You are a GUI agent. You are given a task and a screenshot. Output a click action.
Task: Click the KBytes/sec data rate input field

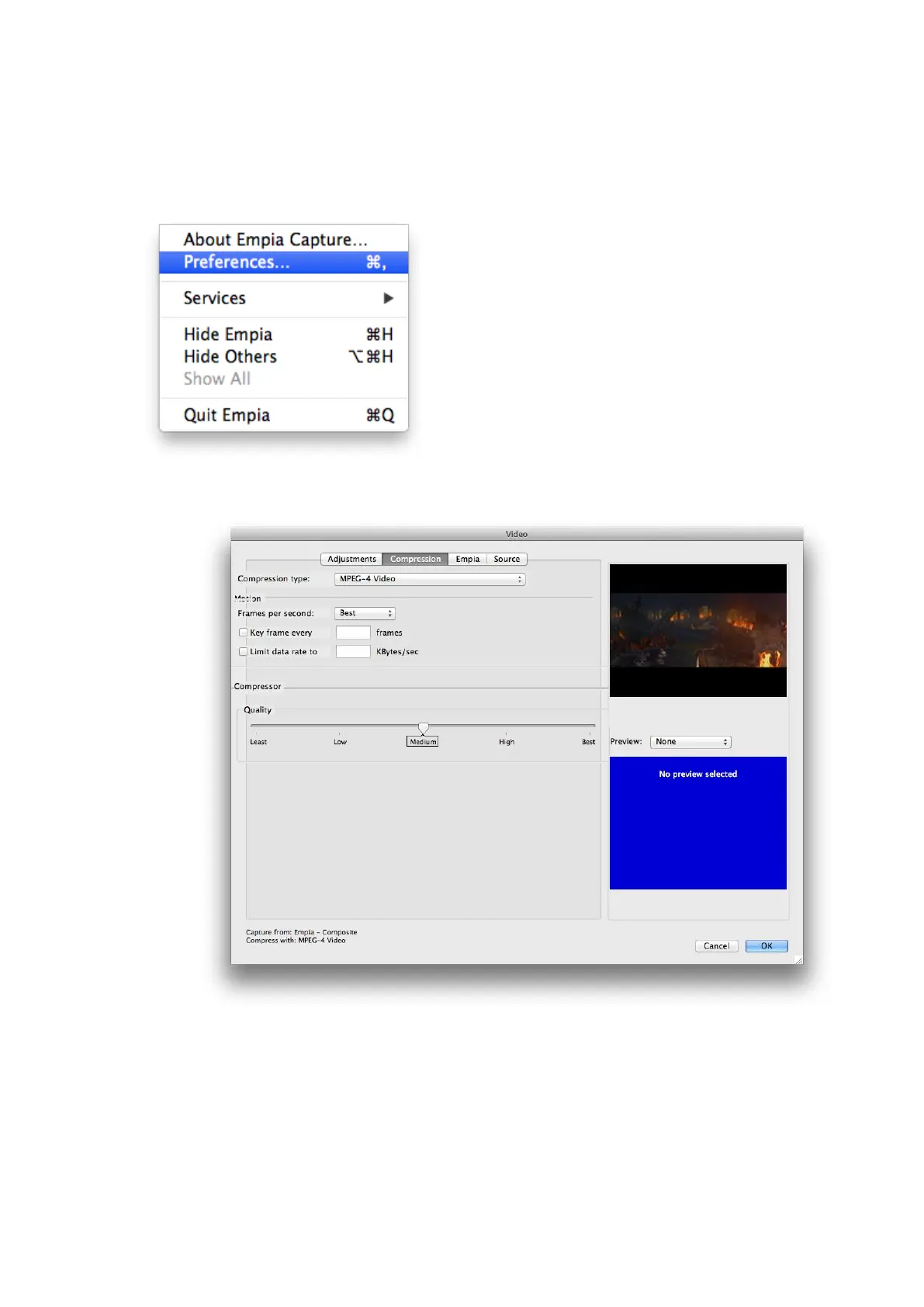click(353, 652)
